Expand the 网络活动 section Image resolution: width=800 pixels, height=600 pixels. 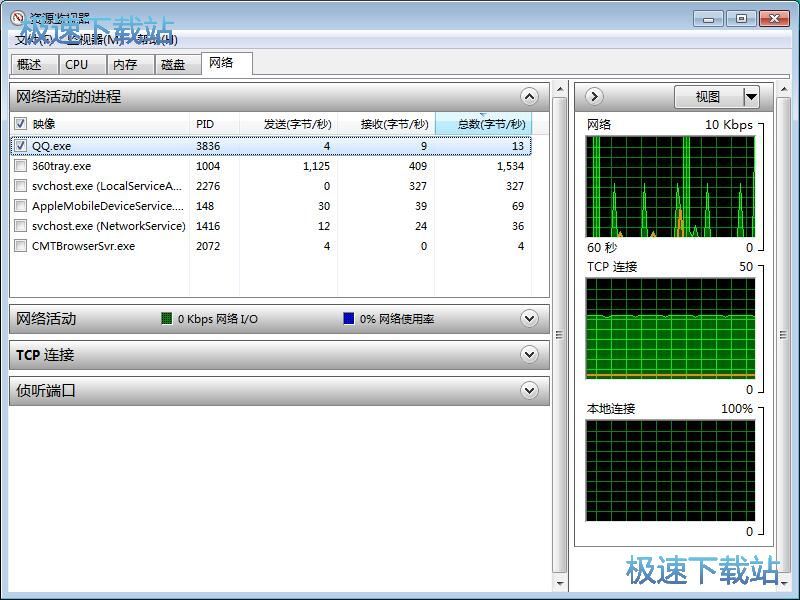coord(529,319)
